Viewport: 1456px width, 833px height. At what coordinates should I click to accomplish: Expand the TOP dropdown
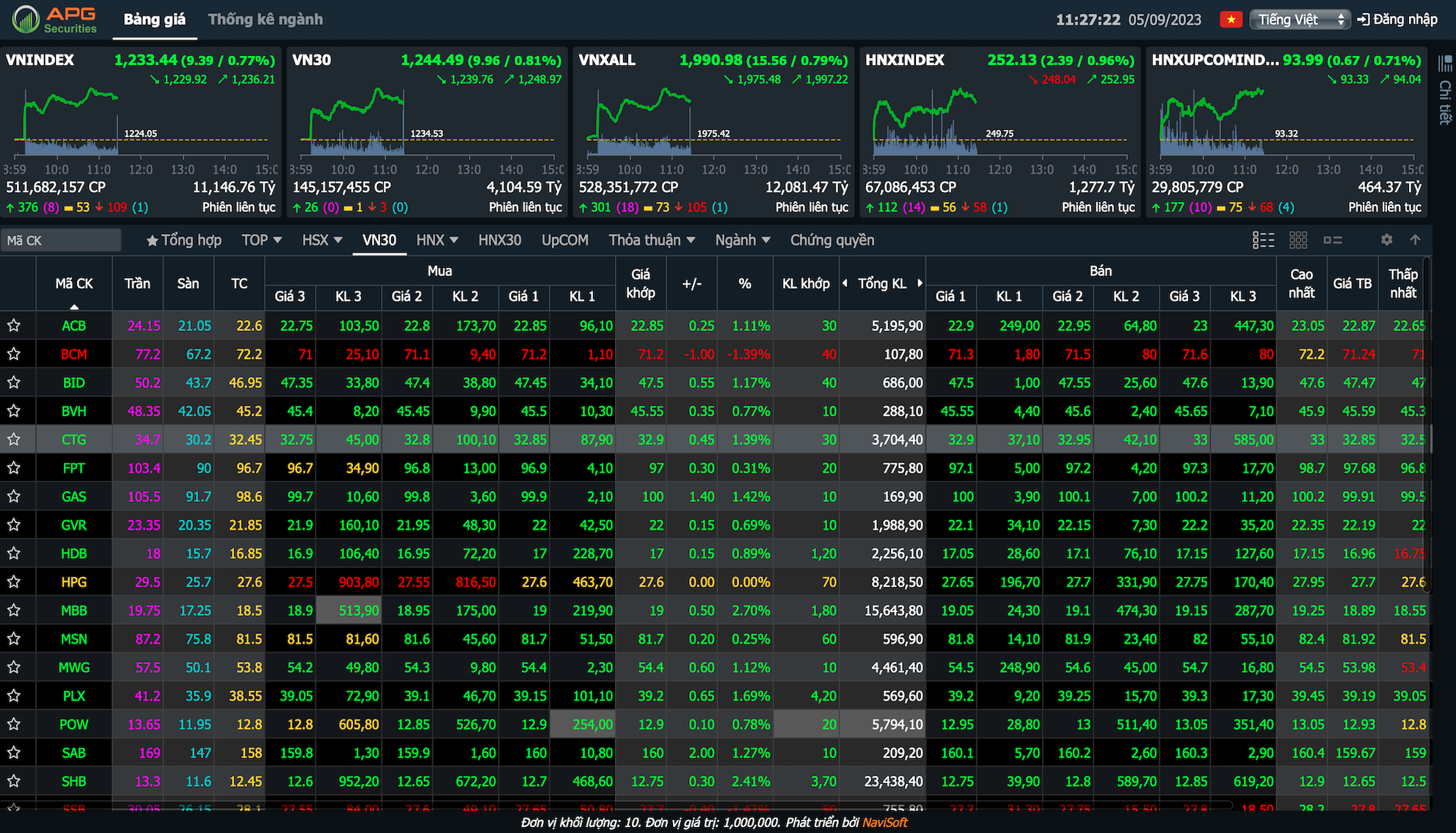[262, 240]
